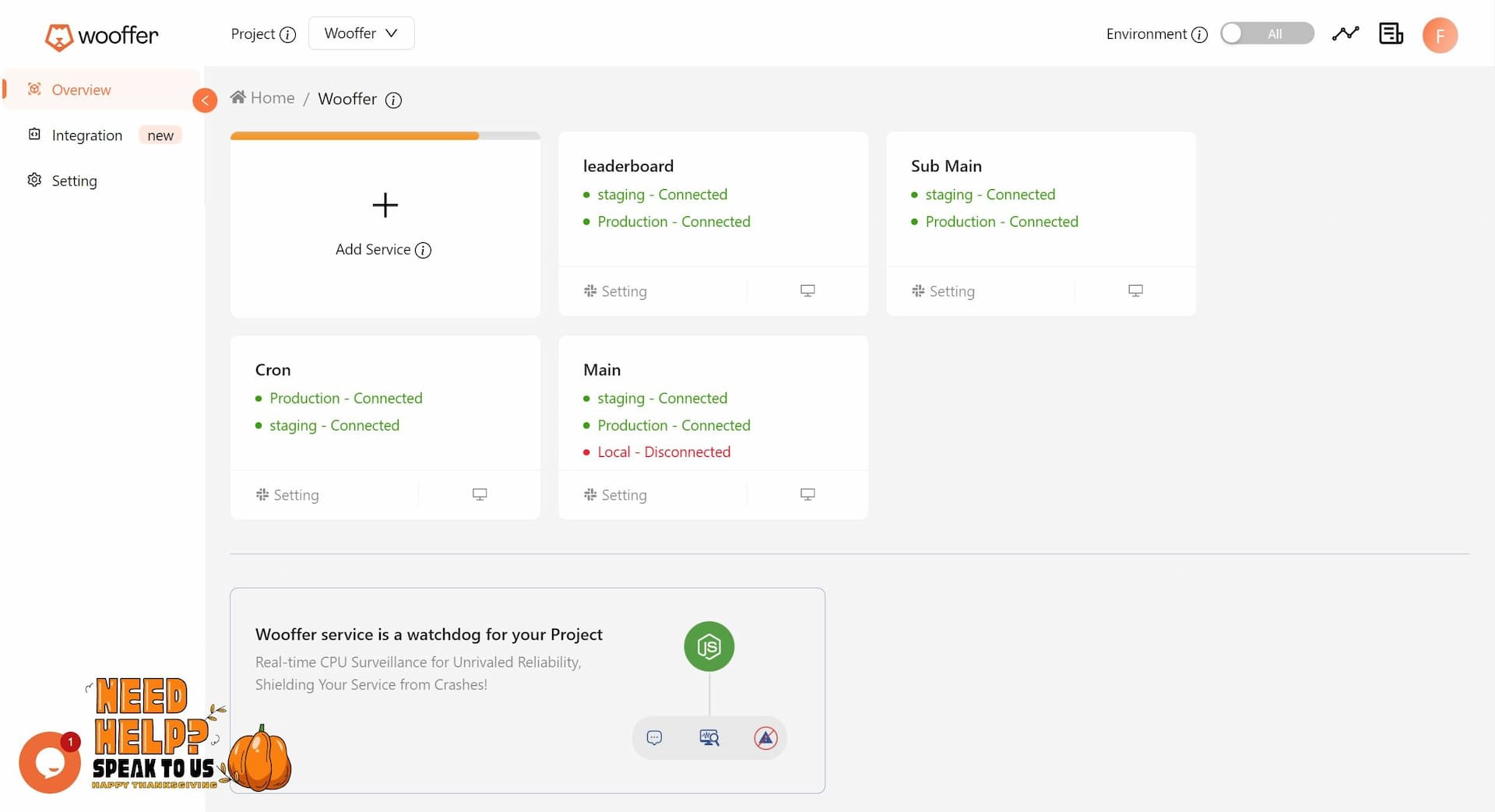The image size is (1495, 812).
Task: Click the info icon next to Add Service
Action: 423,250
